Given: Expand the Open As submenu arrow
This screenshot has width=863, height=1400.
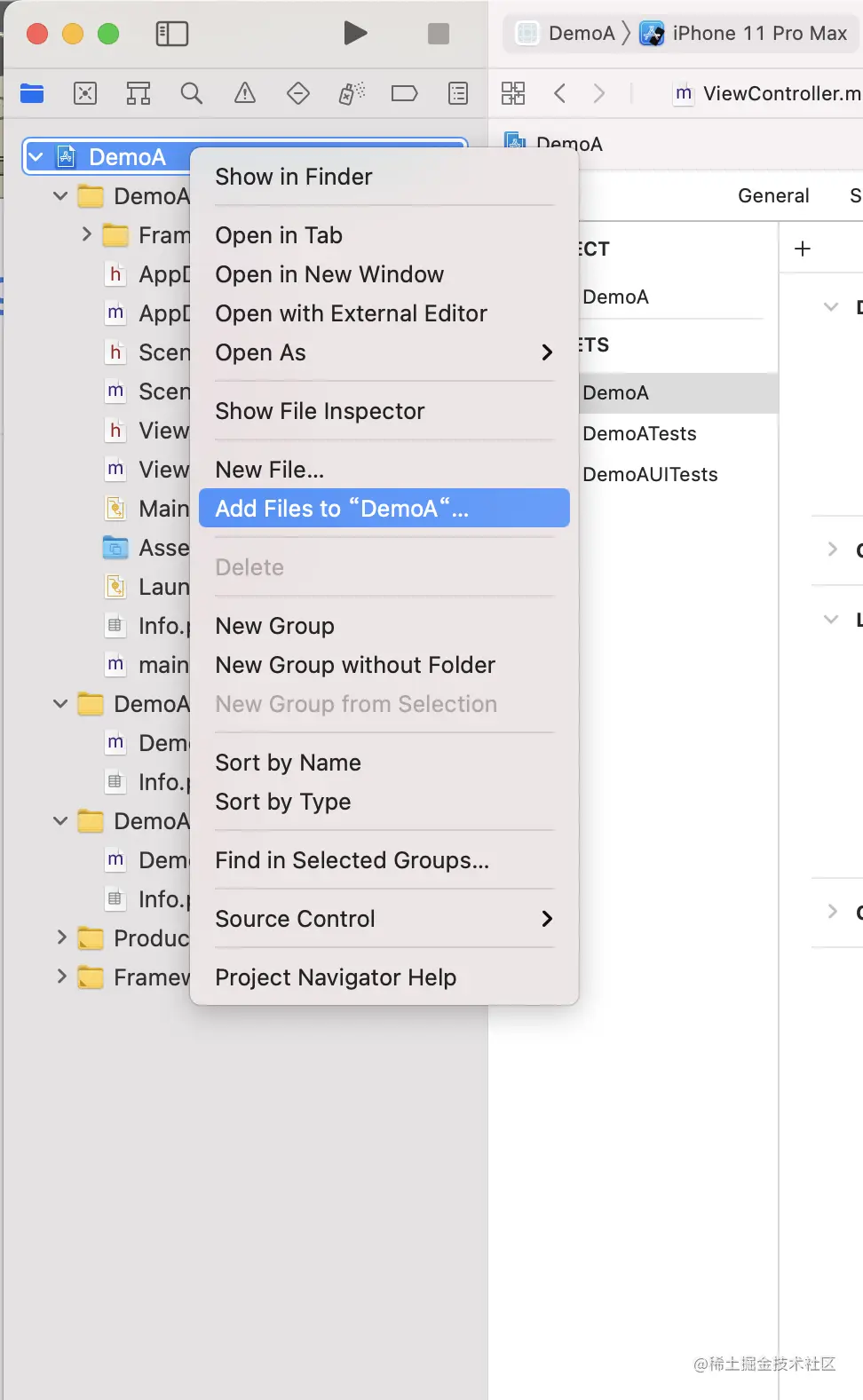Looking at the screenshot, I should 547,352.
